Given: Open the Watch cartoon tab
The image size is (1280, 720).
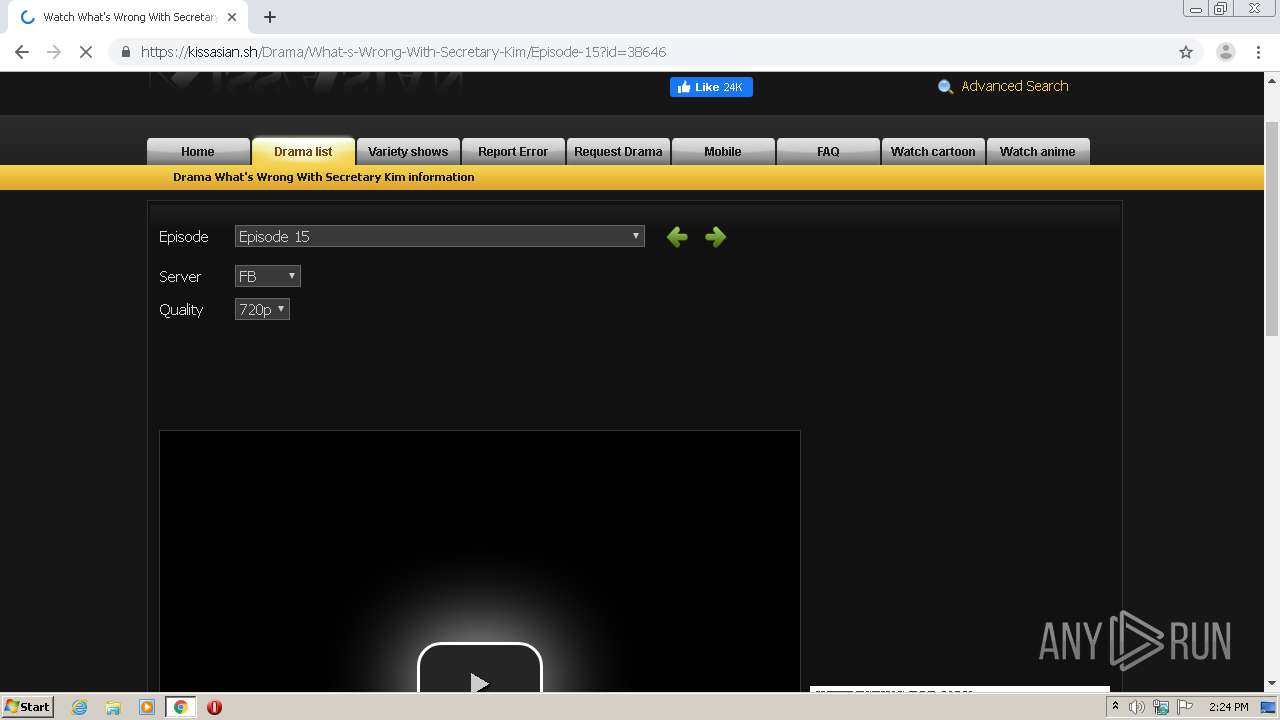Looking at the screenshot, I should tap(933, 151).
